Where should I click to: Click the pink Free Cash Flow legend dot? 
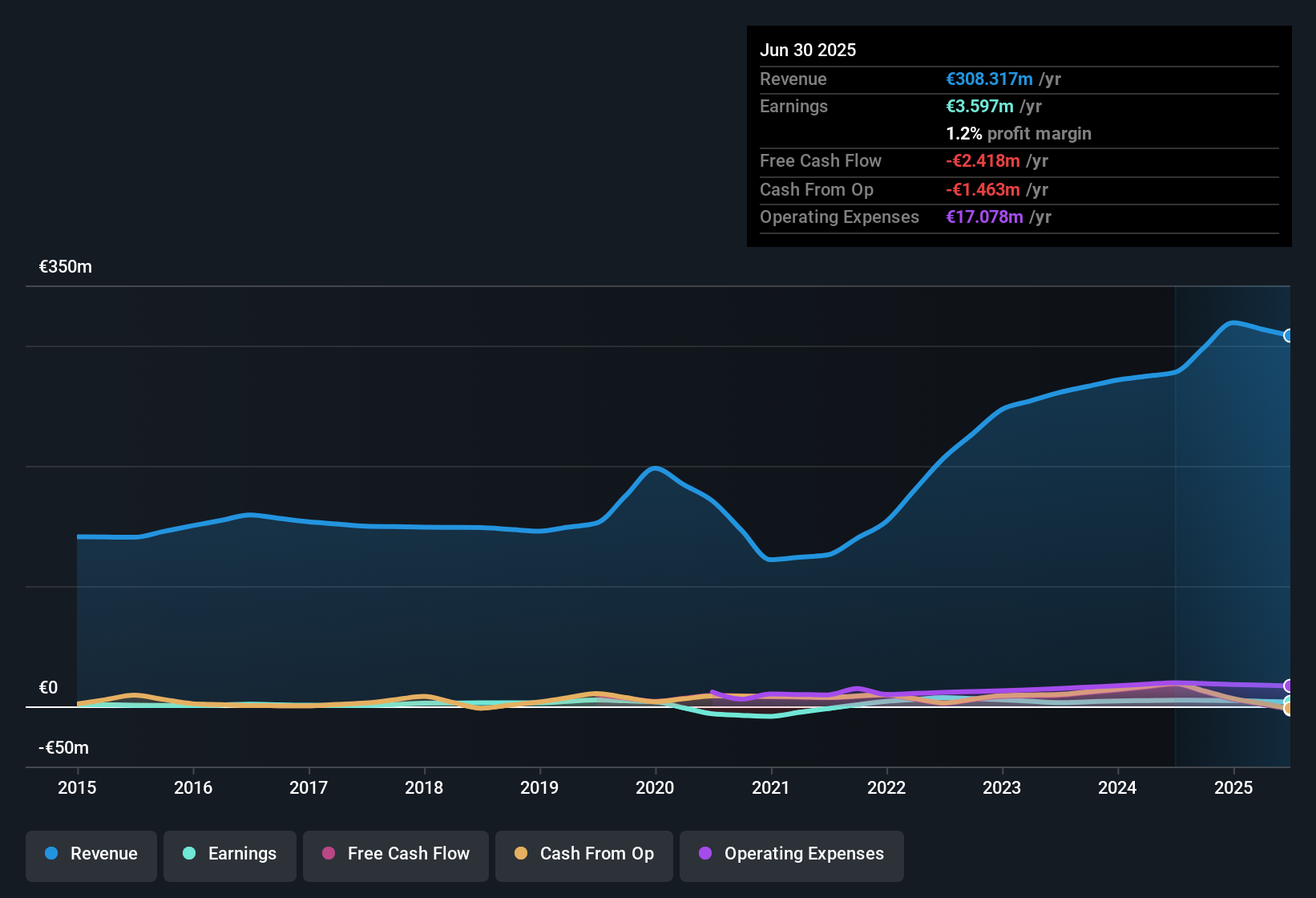(x=329, y=853)
